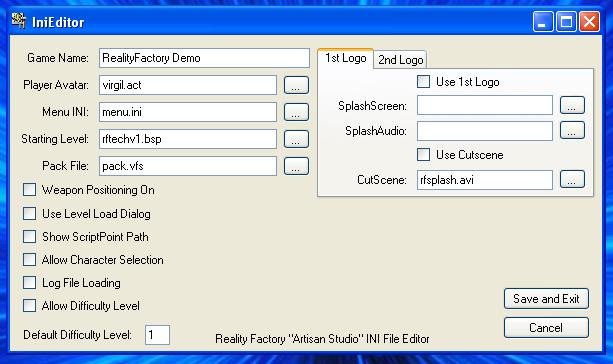Click the IniEditor title bar app icon

(x=18, y=21)
